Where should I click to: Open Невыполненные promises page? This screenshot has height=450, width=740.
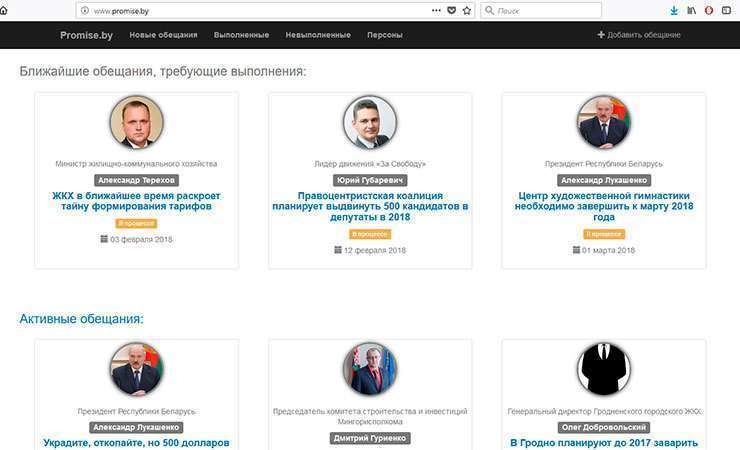(318, 35)
